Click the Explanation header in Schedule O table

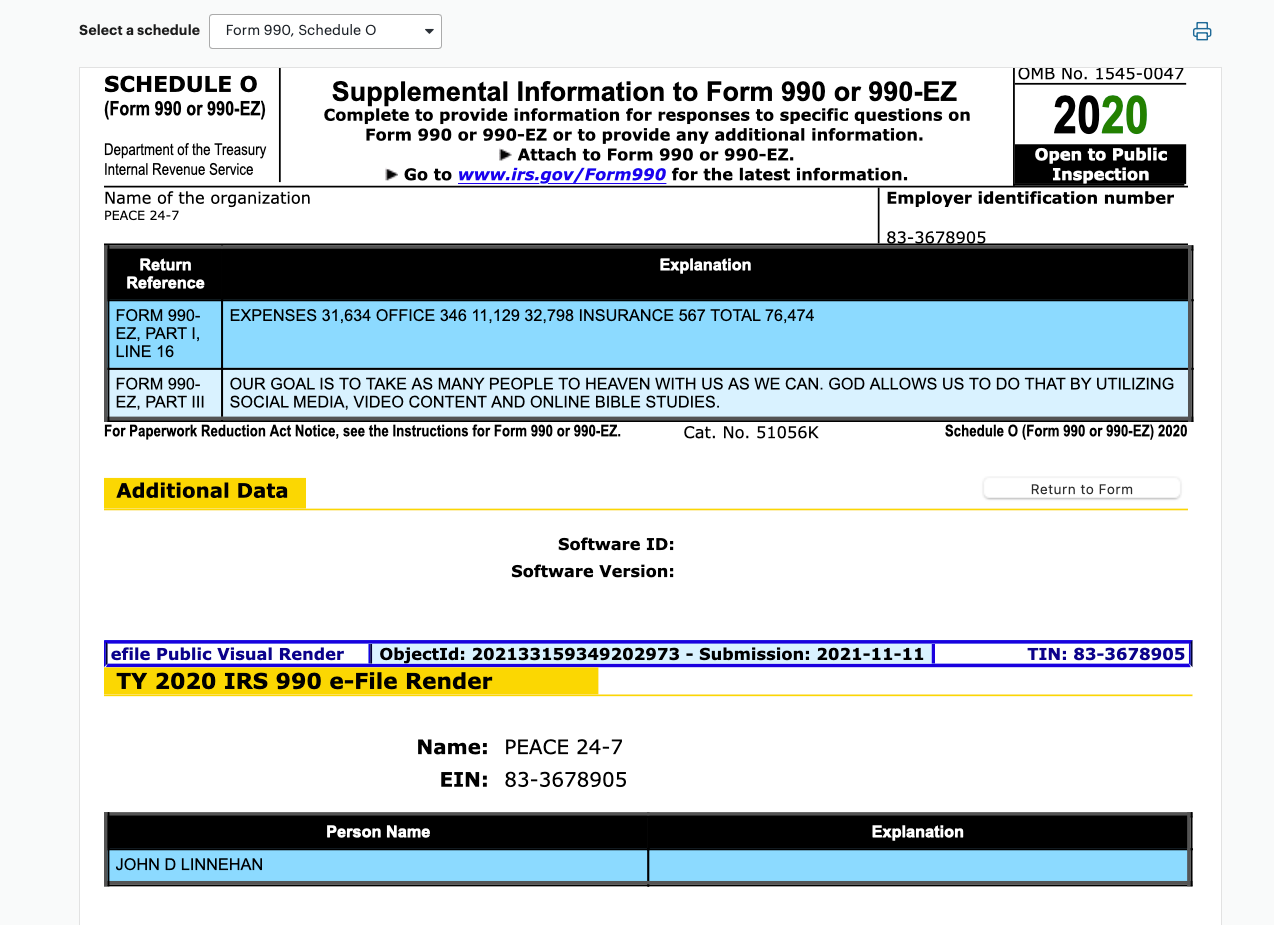705,265
